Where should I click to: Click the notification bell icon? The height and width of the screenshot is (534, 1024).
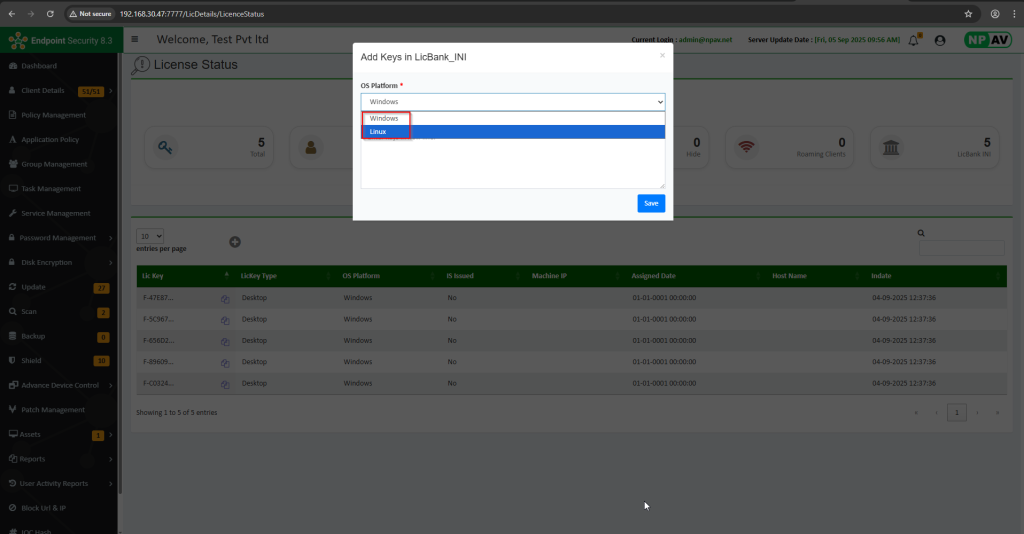[x=914, y=40]
